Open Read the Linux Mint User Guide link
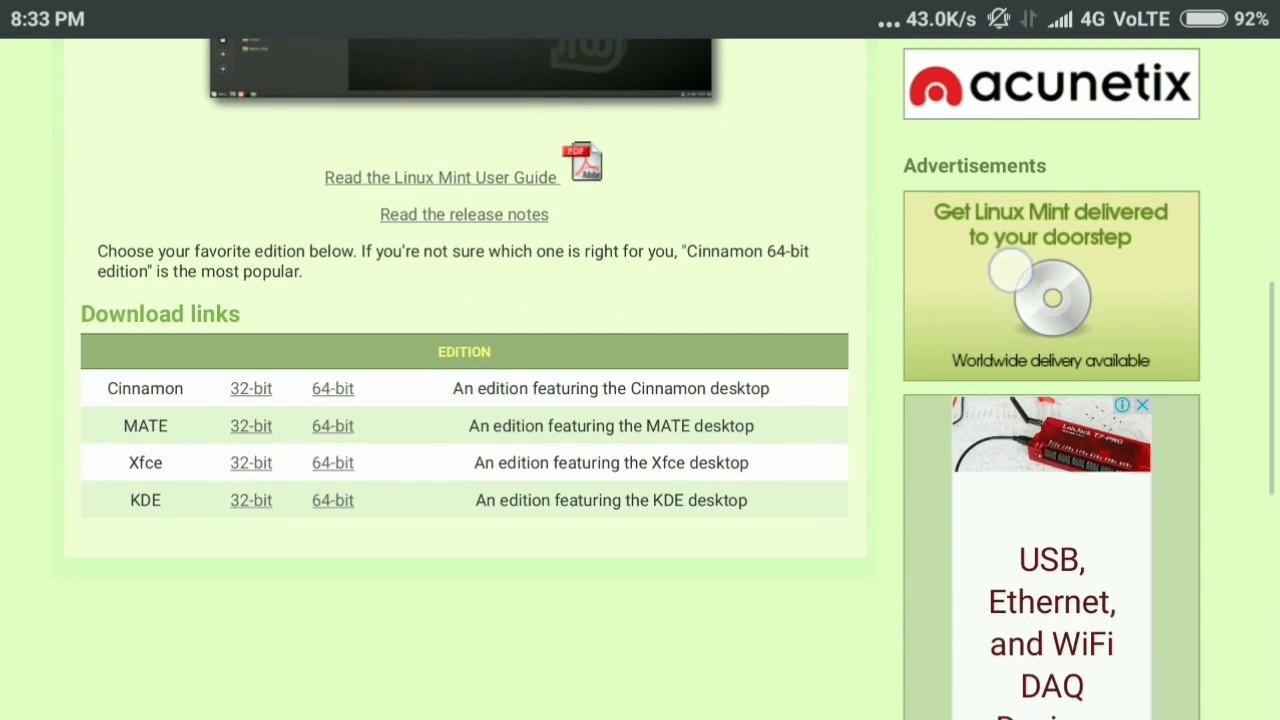Viewport: 1280px width, 720px height. tap(440, 177)
